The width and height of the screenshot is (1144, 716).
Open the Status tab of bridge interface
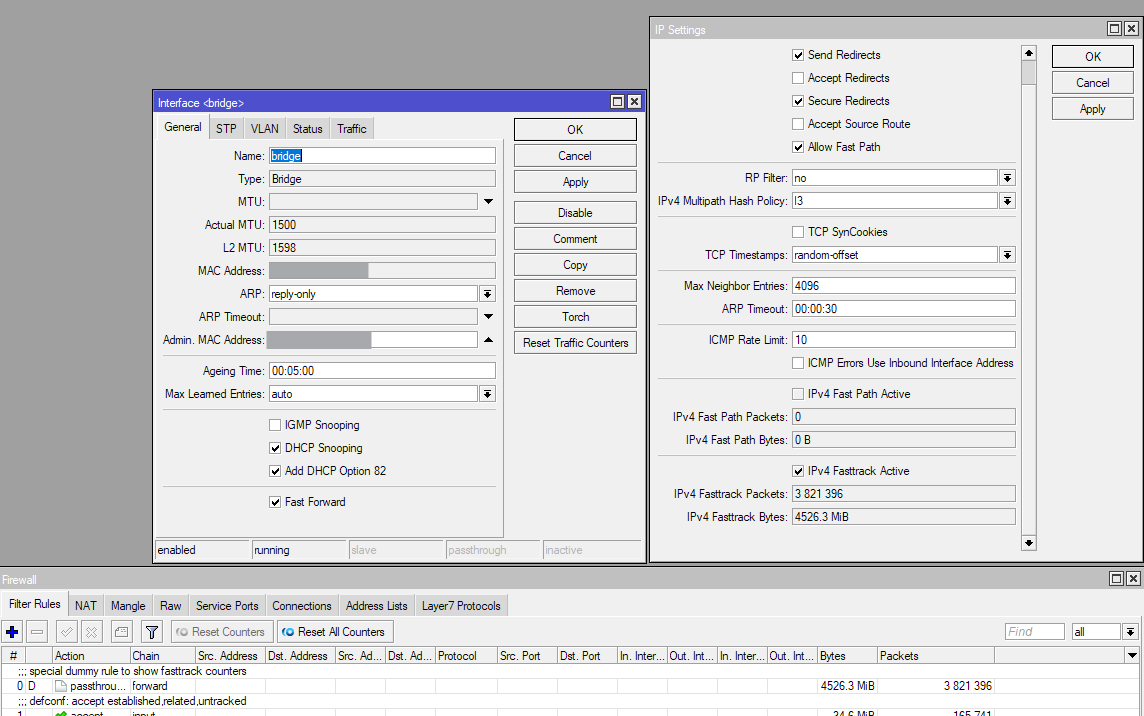point(308,128)
